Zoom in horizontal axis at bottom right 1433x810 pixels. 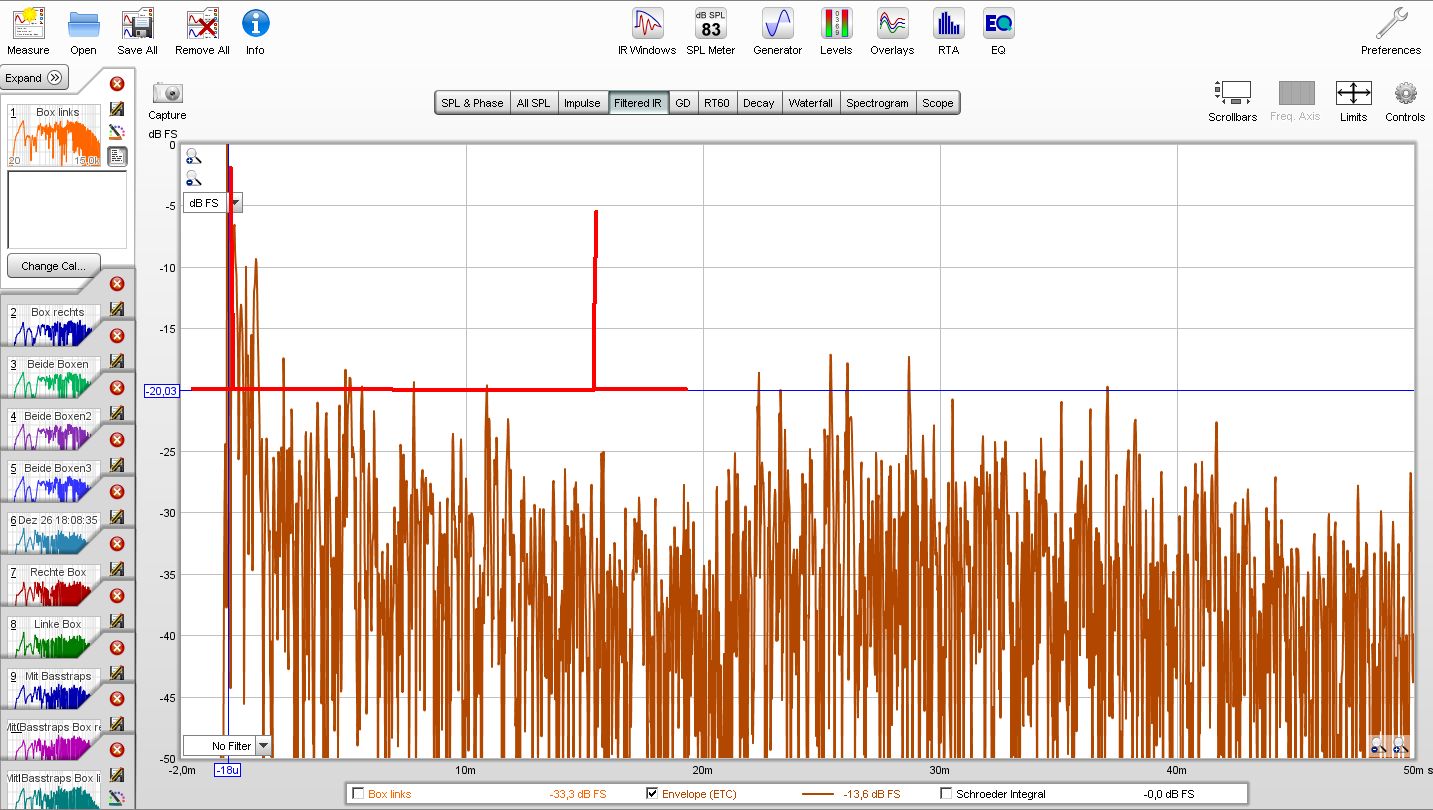tap(1399, 746)
